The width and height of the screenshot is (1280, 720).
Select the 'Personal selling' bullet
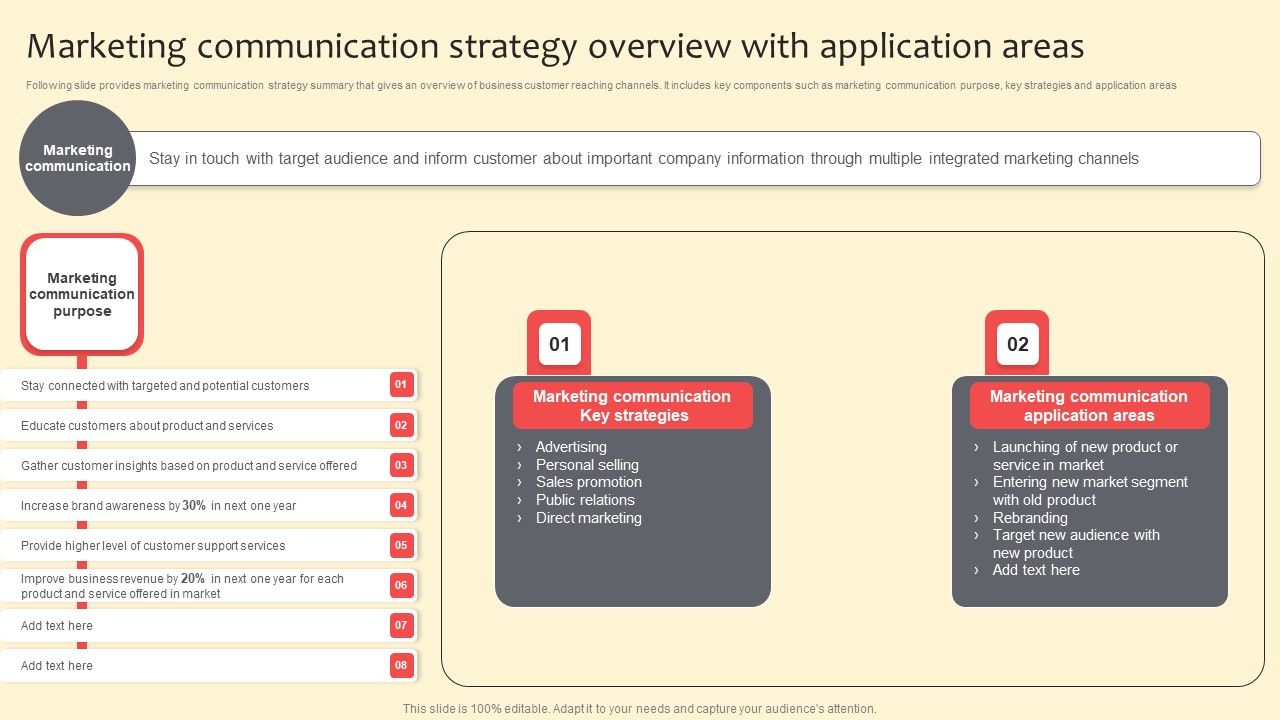[587, 465]
